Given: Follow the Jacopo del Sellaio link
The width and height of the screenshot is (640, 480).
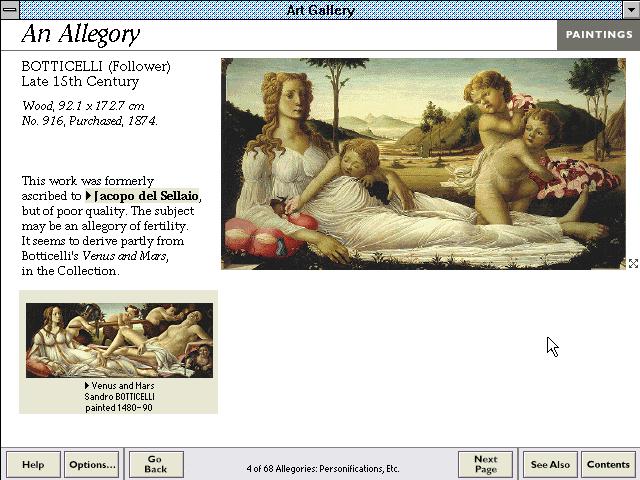Looking at the screenshot, I should tap(142, 196).
